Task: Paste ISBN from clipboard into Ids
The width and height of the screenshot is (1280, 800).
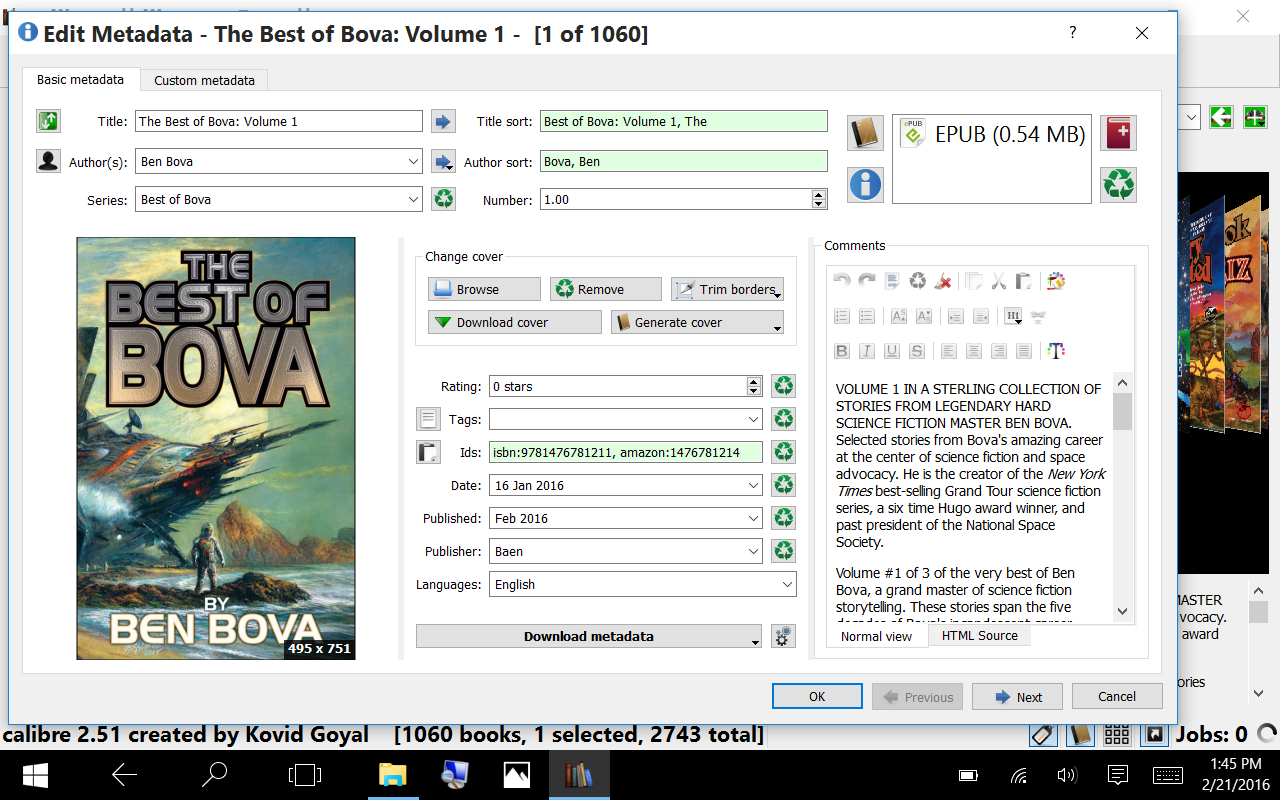Action: (428, 452)
